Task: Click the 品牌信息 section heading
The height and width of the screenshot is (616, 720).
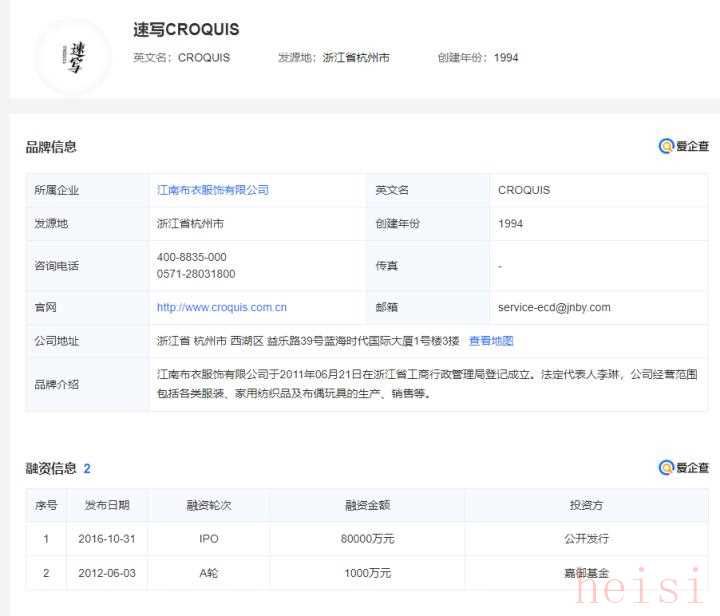Action: [51, 147]
